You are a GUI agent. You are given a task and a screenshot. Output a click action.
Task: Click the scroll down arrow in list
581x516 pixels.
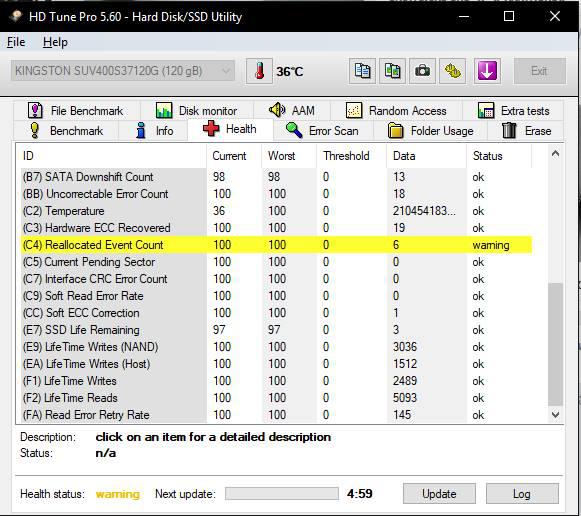[555, 415]
